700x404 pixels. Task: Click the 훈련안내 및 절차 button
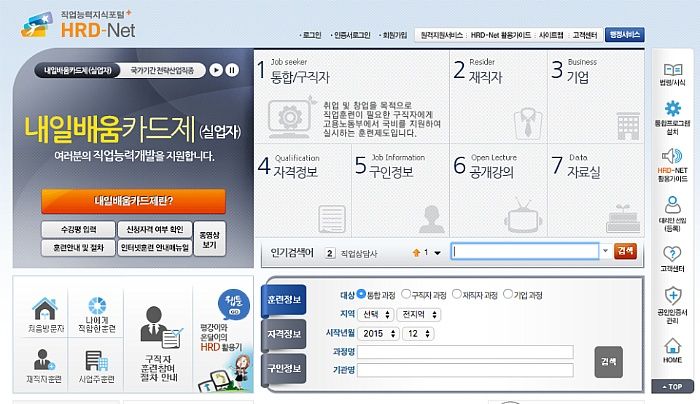click(78, 247)
